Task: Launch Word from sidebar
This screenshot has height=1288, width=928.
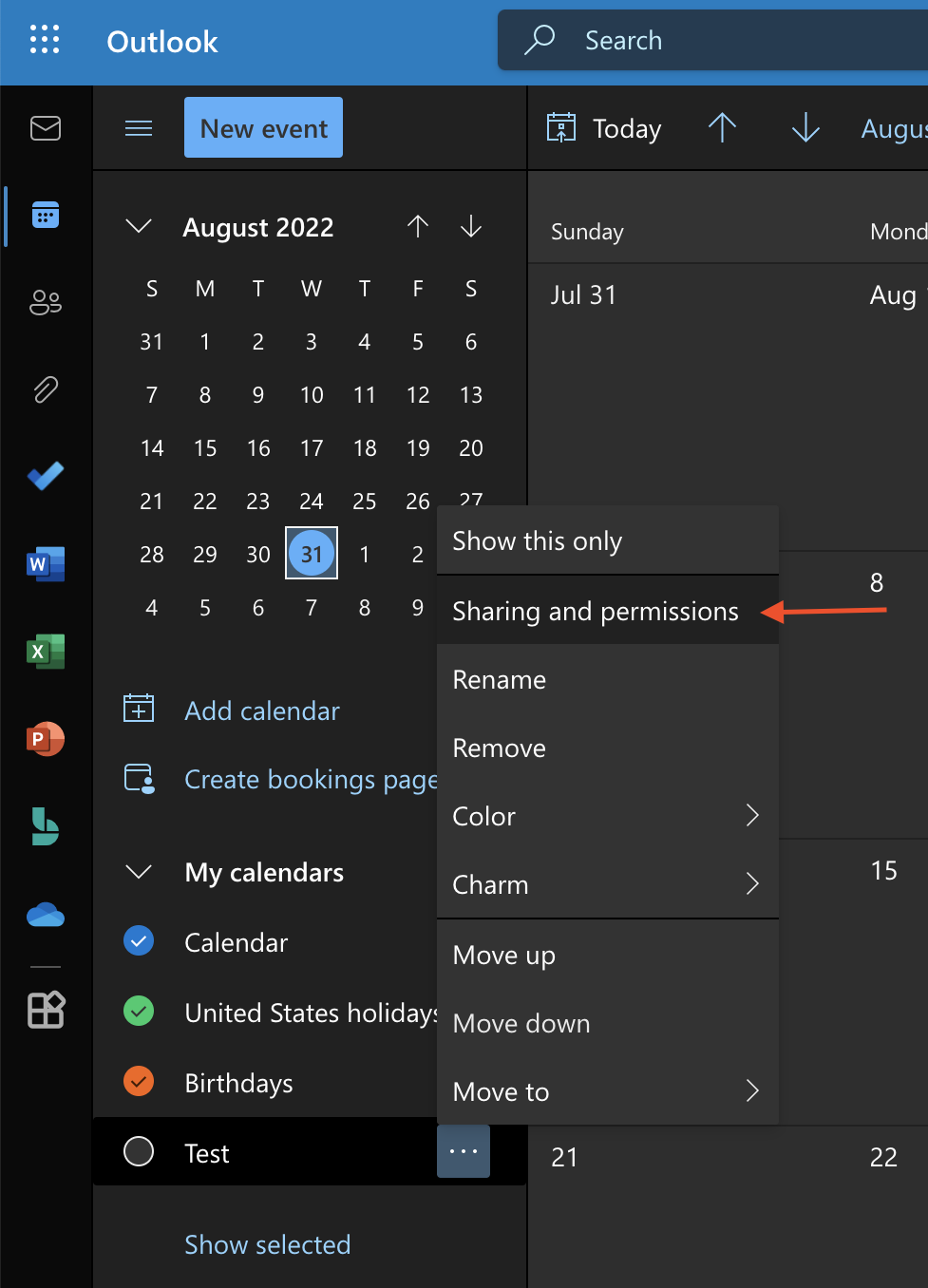Action: pyautogui.click(x=46, y=564)
